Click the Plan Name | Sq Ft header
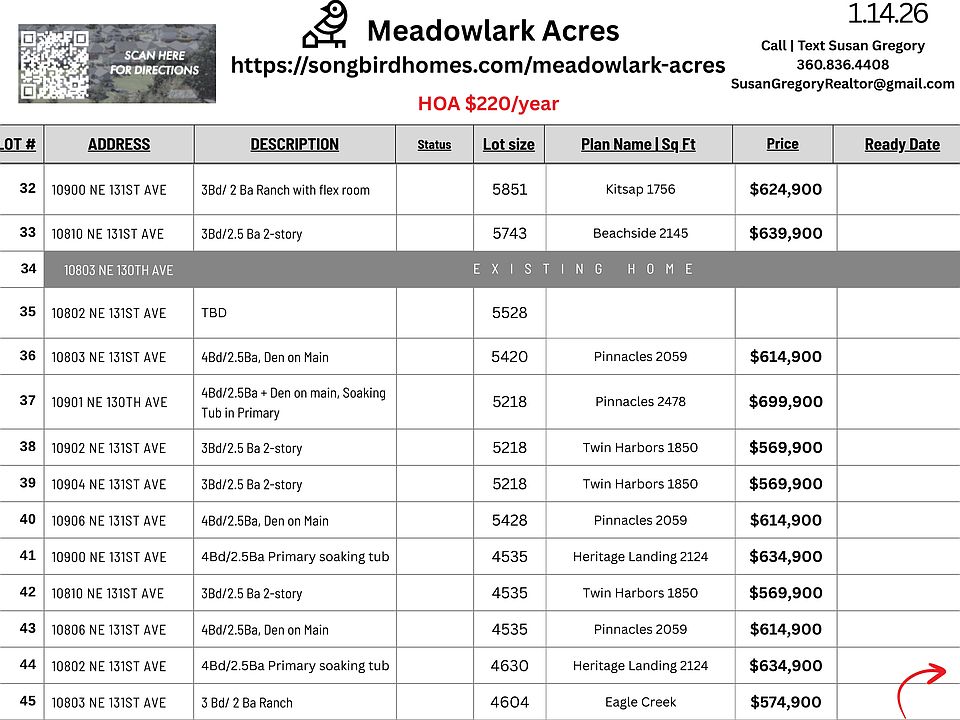This screenshot has width=960, height=720. 638,144
